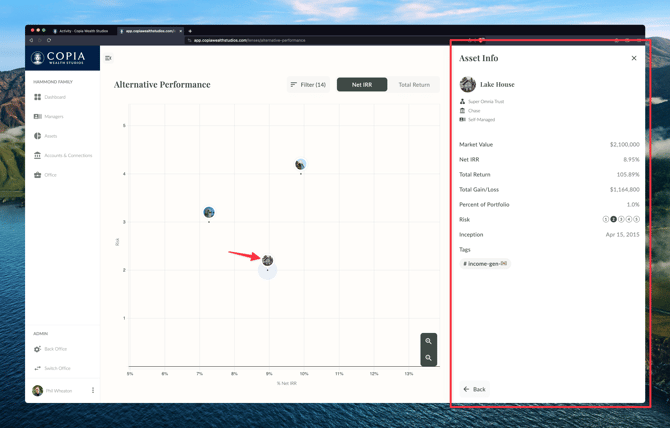The height and width of the screenshot is (428, 670).
Task: Open the Assets section in the sidebar
Action: tap(50, 136)
